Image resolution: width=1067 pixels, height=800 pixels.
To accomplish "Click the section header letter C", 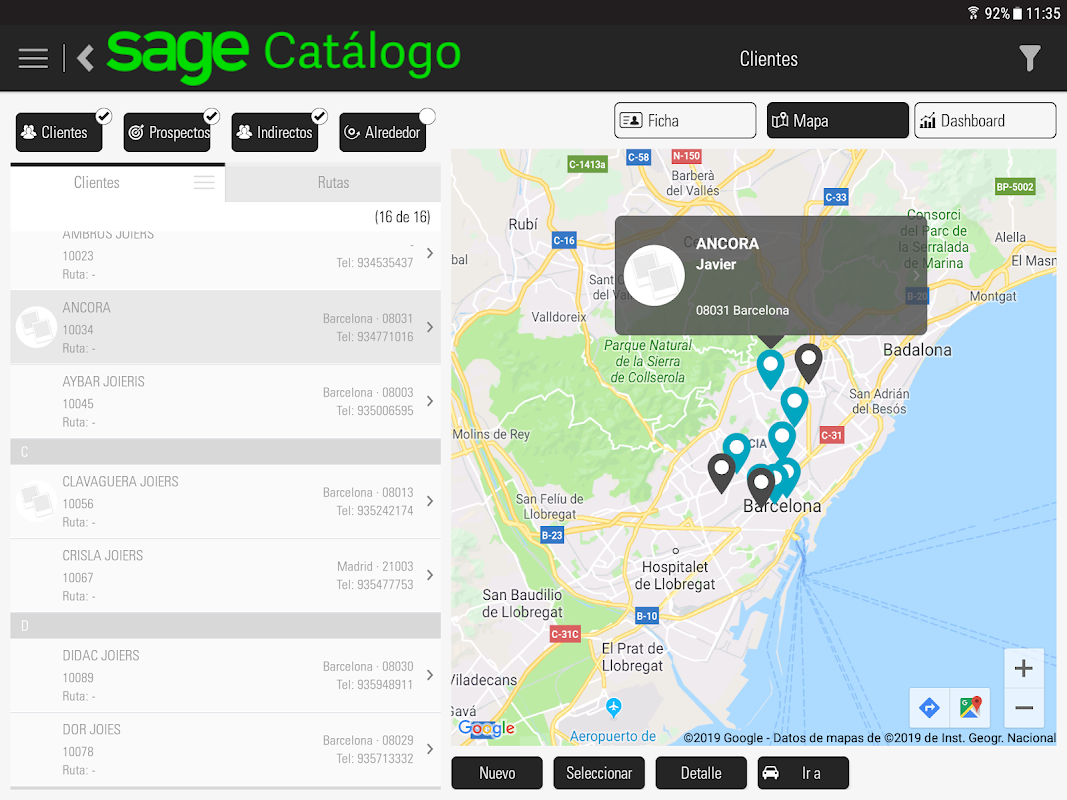I will (x=24, y=452).
